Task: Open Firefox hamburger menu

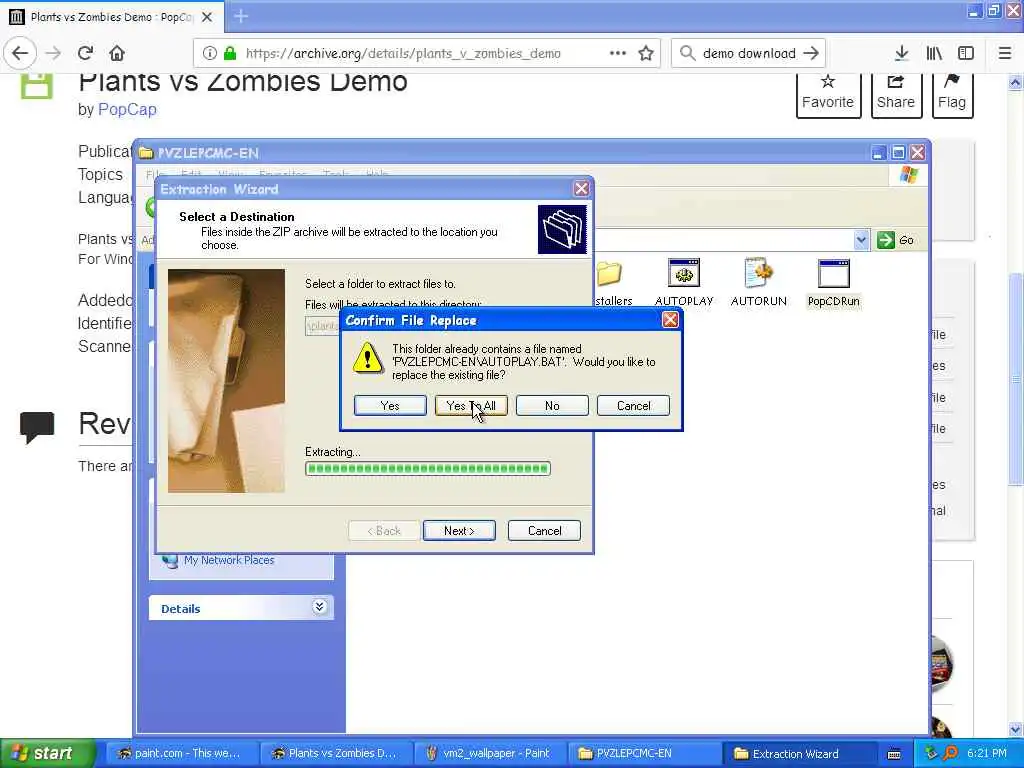Action: 1005,53
